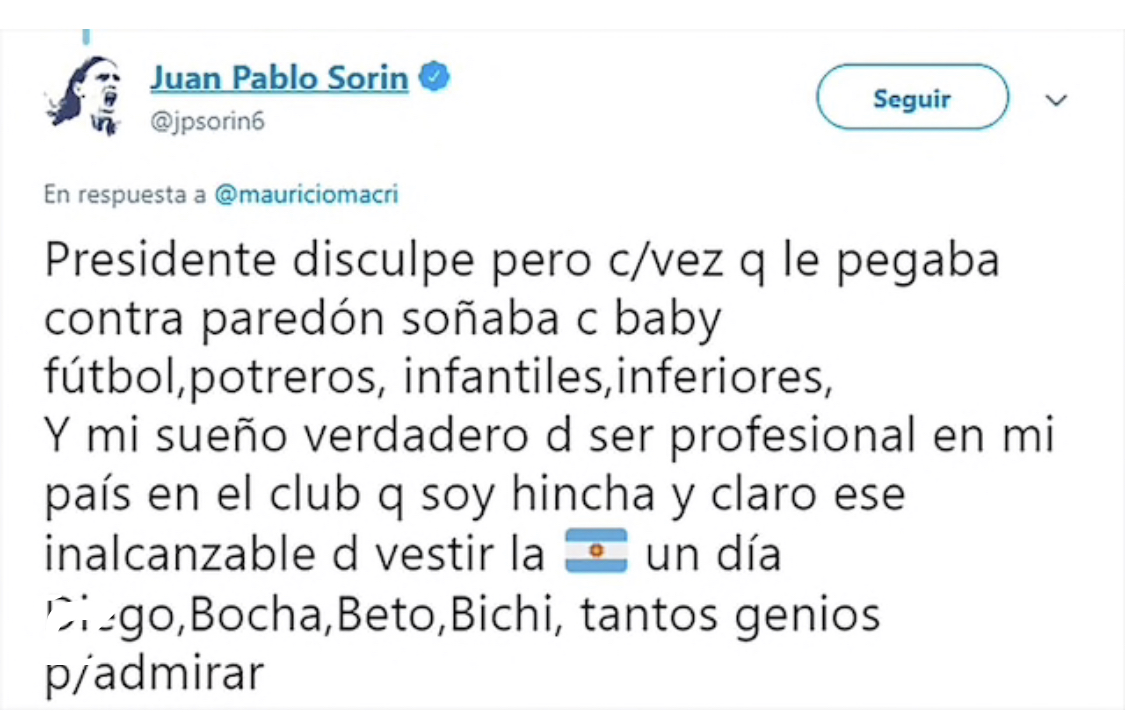Expand the chevron menu beside Seguir
This screenshot has height=728, width=1125.
pyautogui.click(x=1056, y=100)
